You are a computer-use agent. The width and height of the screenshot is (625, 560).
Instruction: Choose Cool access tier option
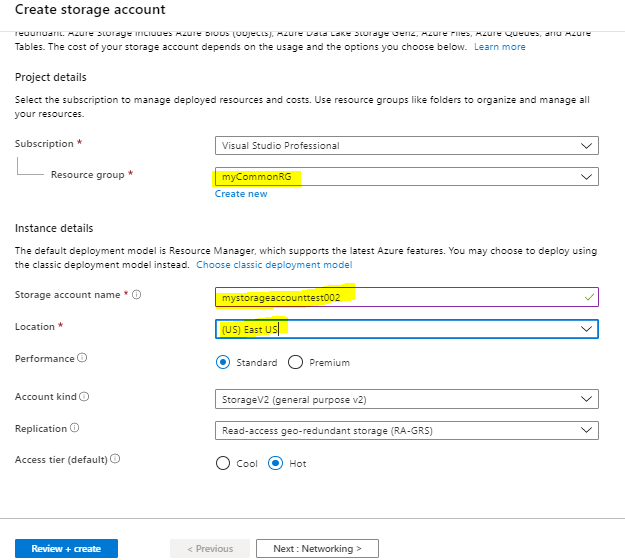click(x=224, y=463)
